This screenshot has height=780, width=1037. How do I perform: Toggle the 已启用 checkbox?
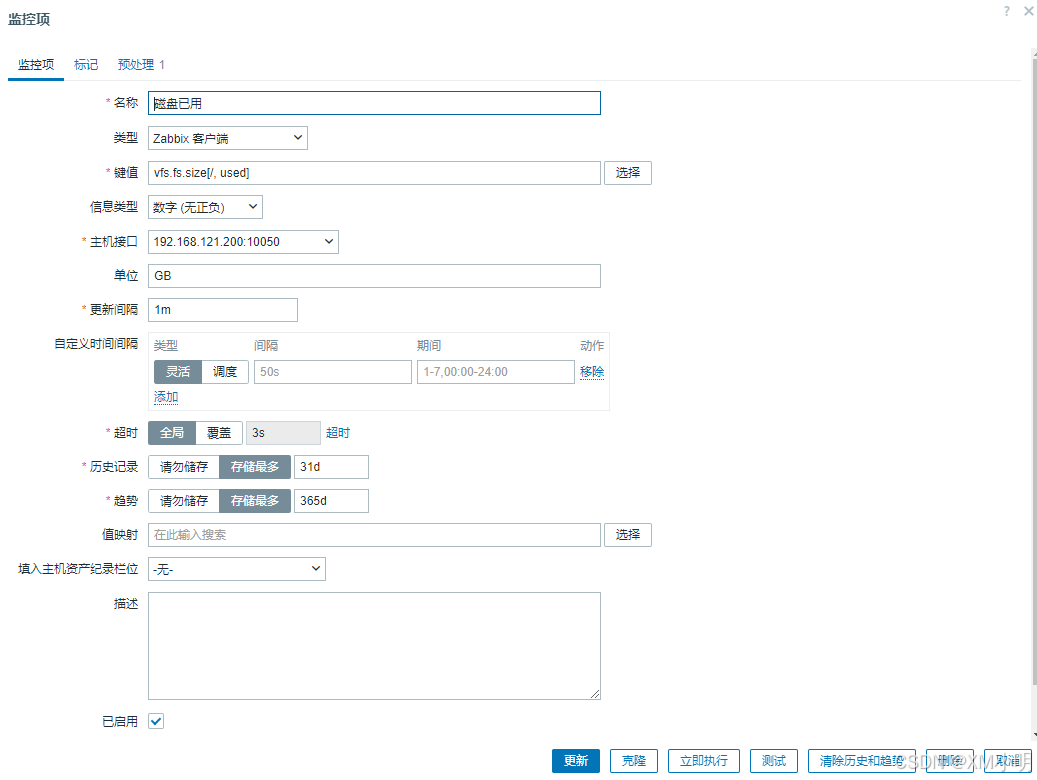pyautogui.click(x=156, y=721)
